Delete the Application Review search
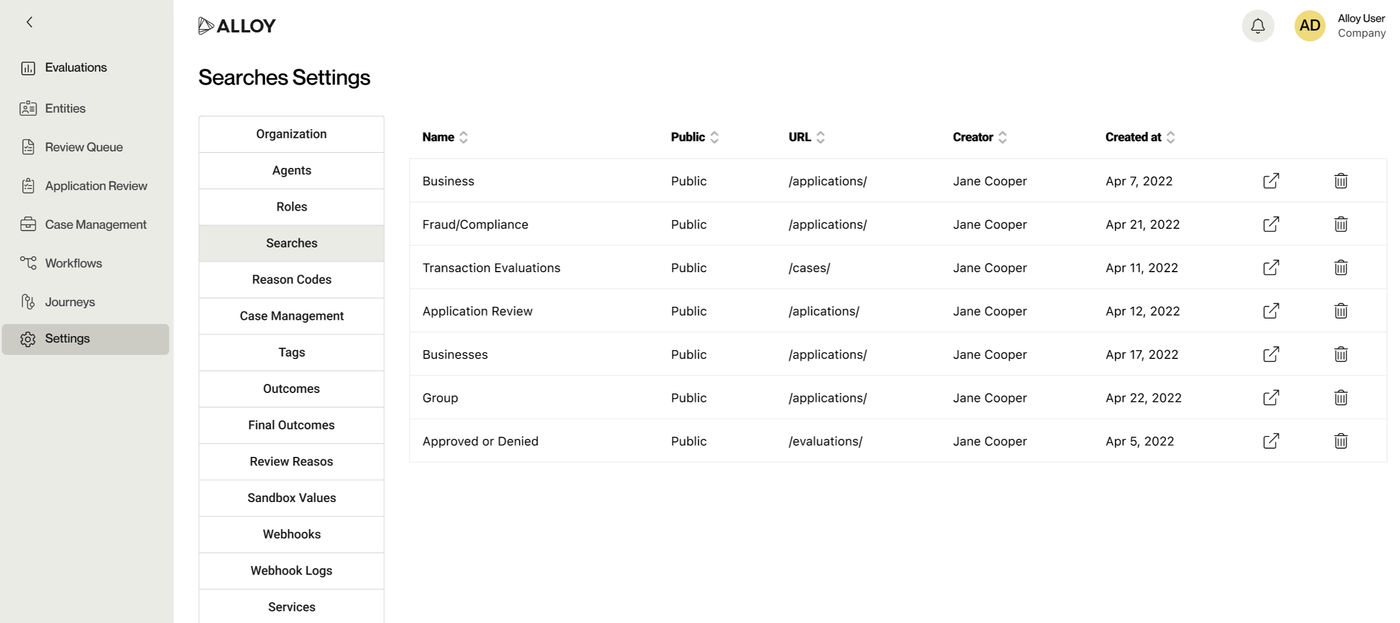1400x623 pixels. point(1341,311)
